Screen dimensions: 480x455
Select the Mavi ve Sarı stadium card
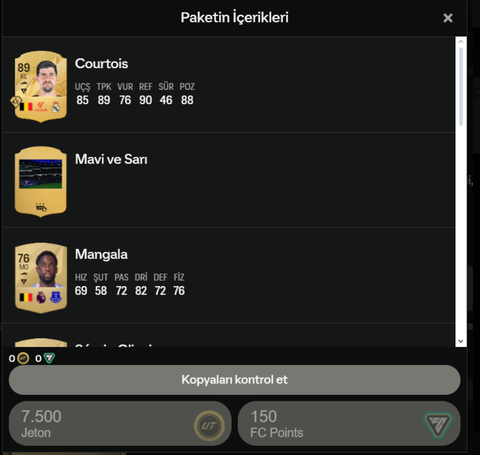pos(41,182)
